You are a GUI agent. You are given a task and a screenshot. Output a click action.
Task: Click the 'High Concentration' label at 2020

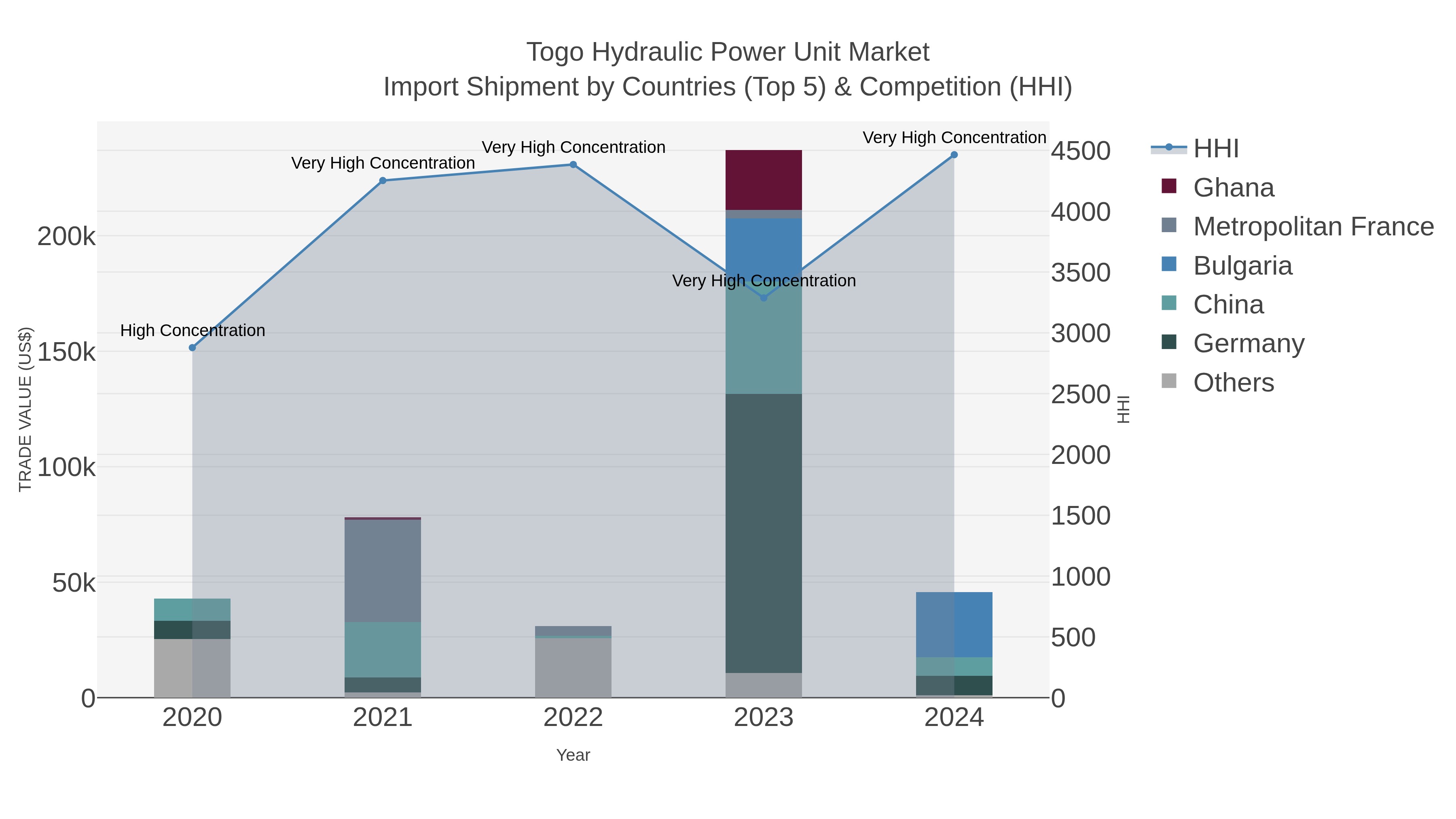(x=193, y=331)
